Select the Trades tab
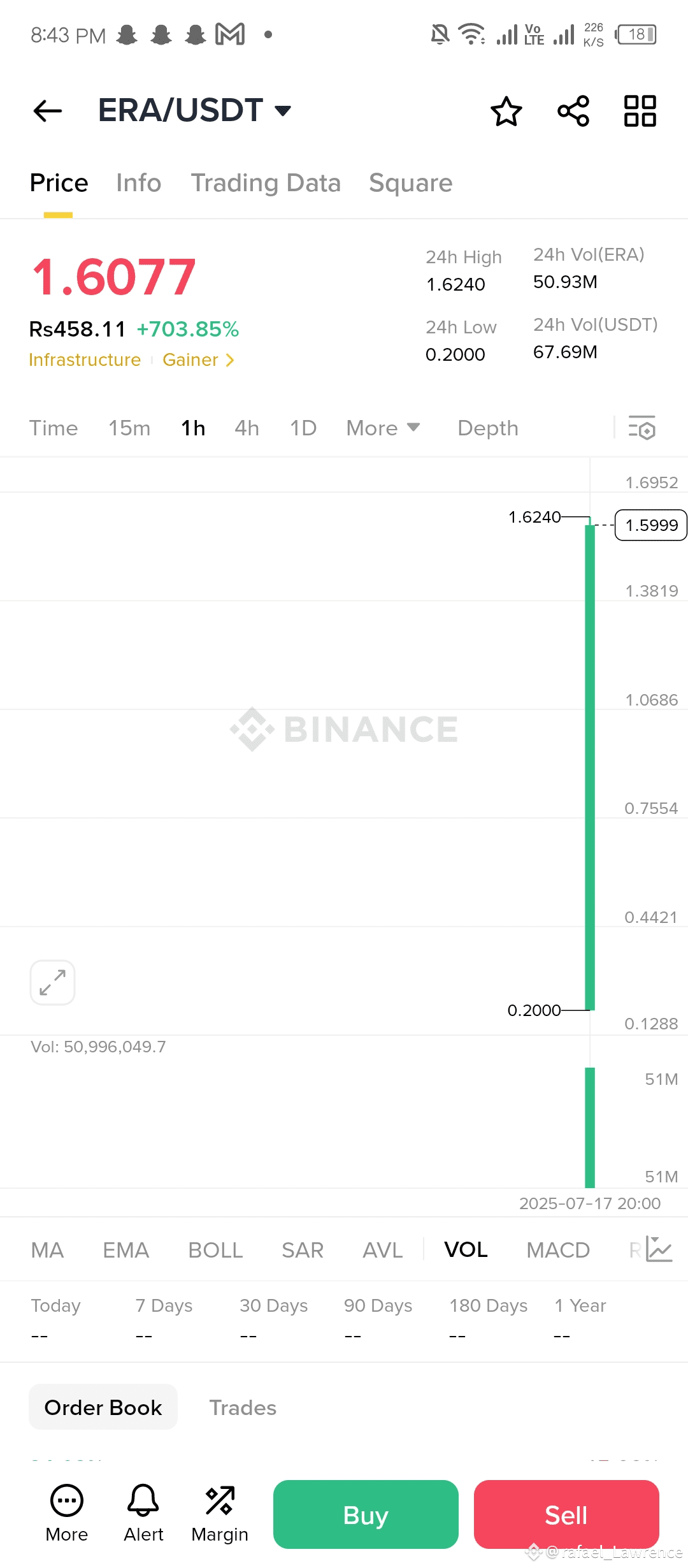The height and width of the screenshot is (1568, 688). pyautogui.click(x=243, y=1407)
